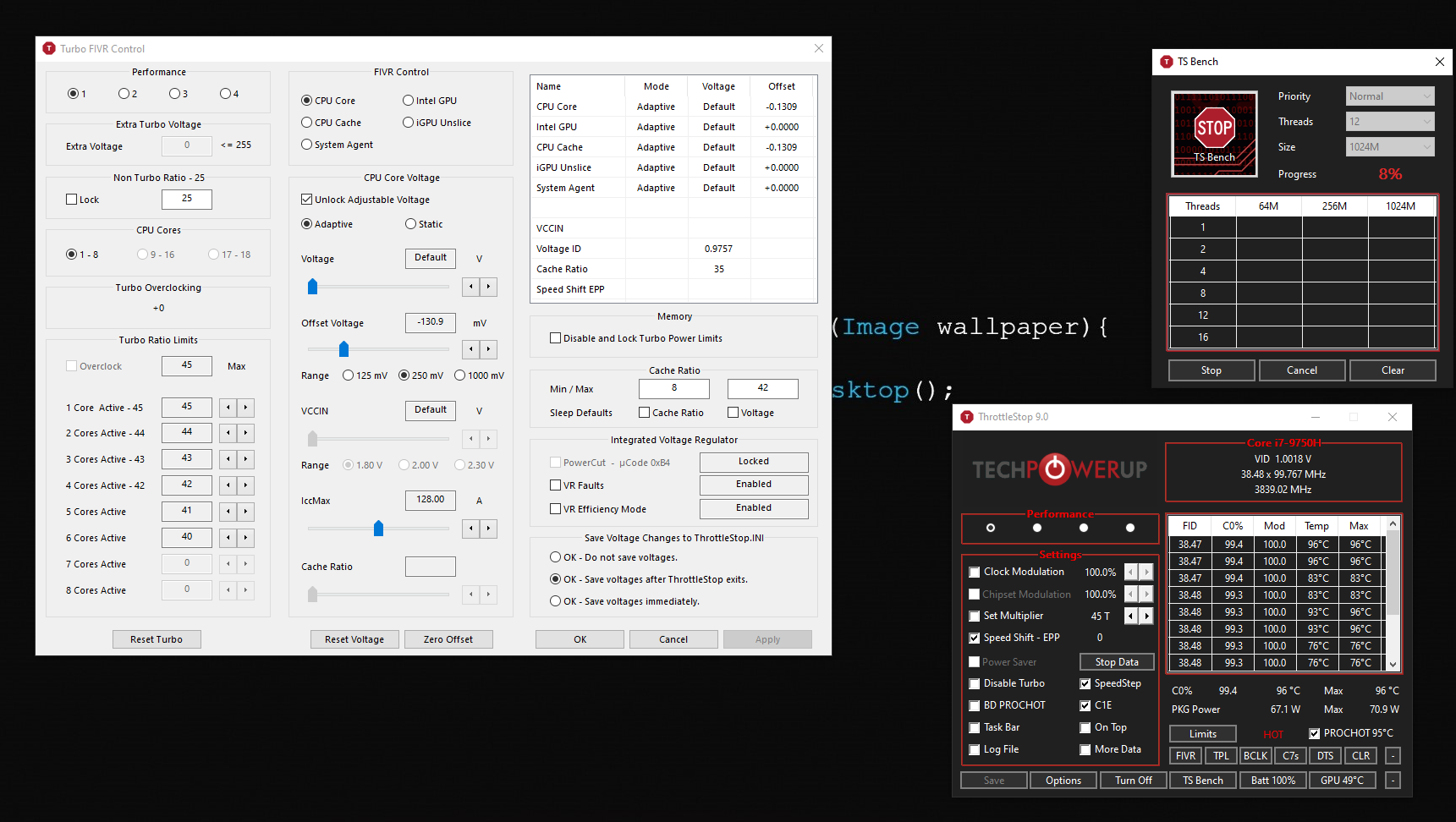Enable BD PROCHOT checkbox in ThrottleStop
Screen dimensions: 1456x822
(975, 706)
